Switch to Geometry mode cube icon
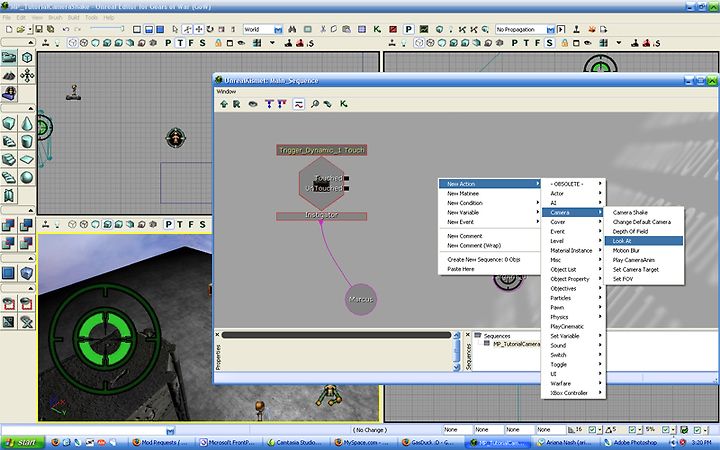This screenshot has height=450, width=720. point(27,57)
